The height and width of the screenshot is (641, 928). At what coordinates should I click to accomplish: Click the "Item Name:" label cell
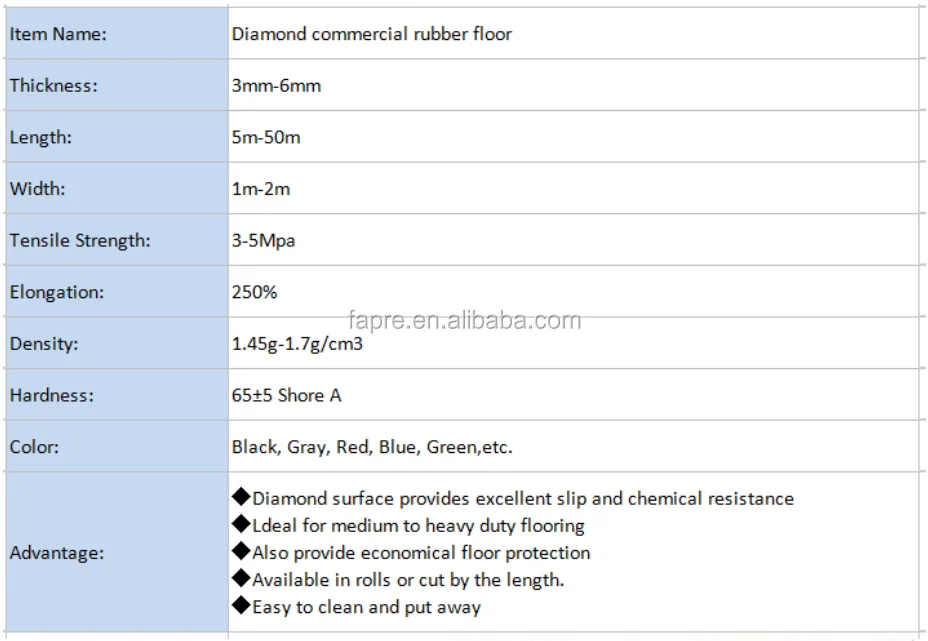(58, 34)
